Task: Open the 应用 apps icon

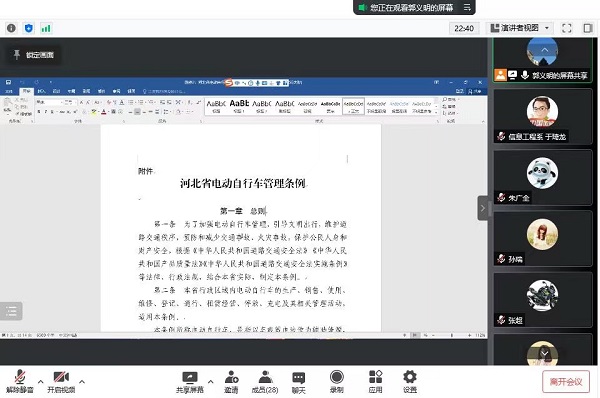Action: [375, 382]
